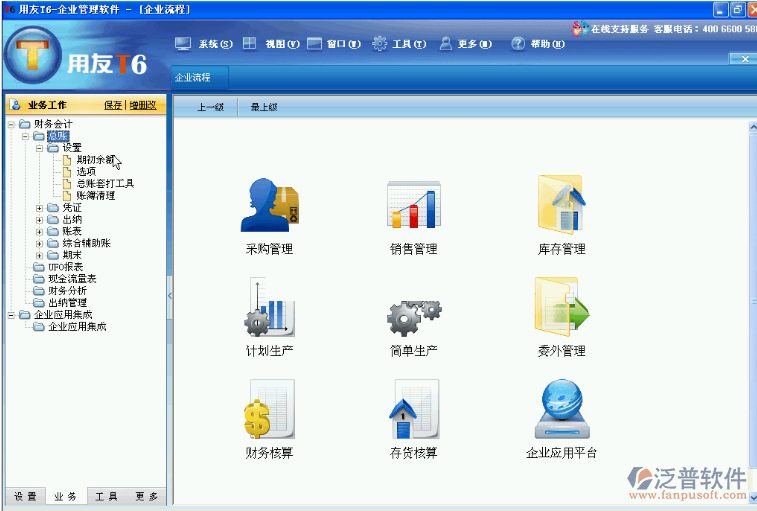Open the 系统(S) menu
757x511 pixels.
[204, 44]
